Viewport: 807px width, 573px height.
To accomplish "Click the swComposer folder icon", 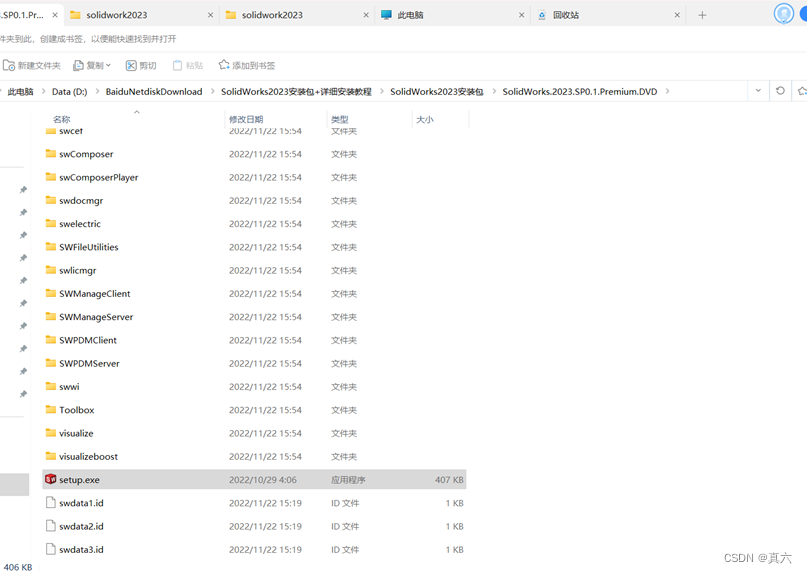I will click(50, 153).
